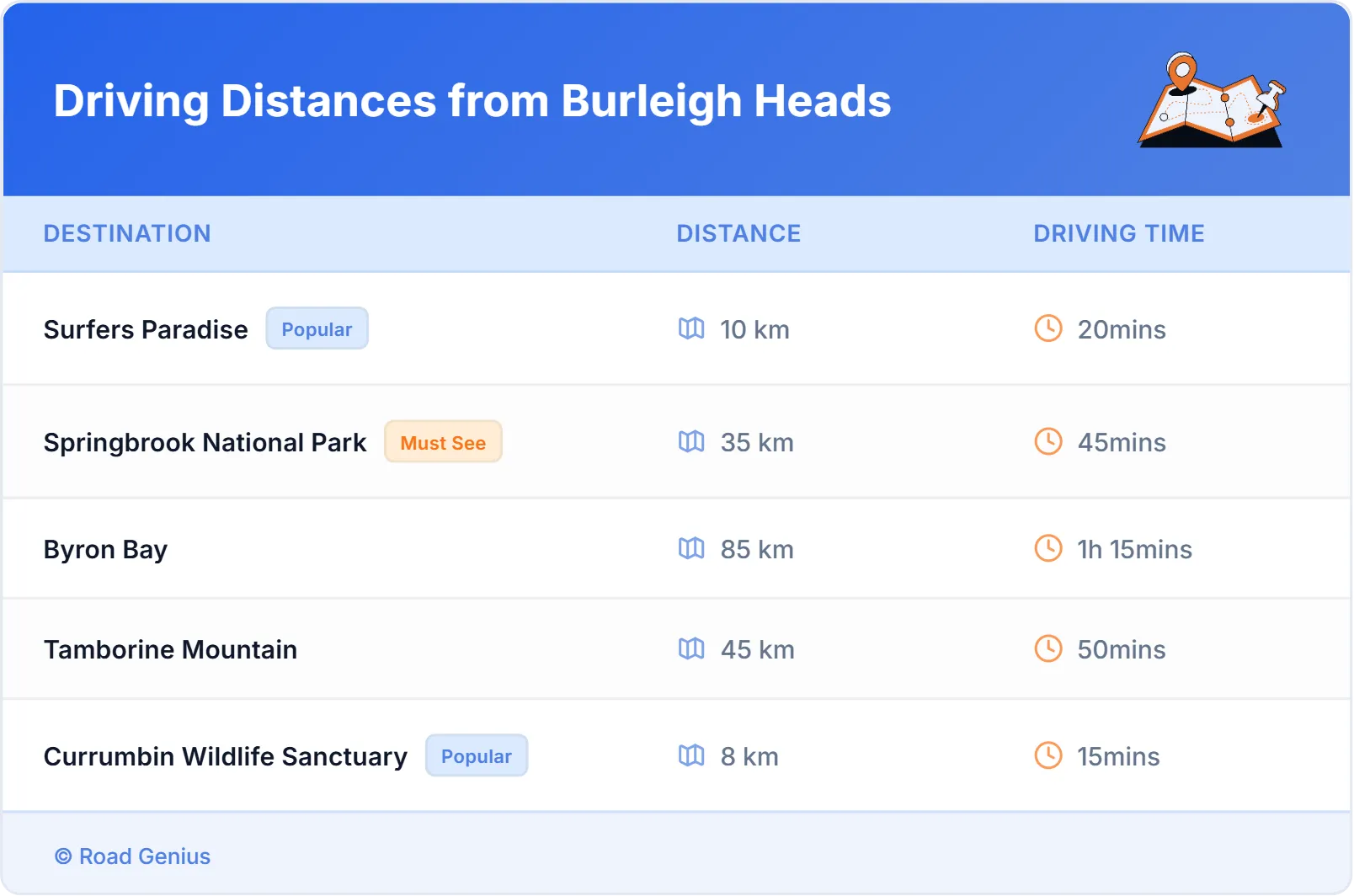Click the Must See badge for Springbrook
Image resolution: width=1354 pixels, height=896 pixels.
point(443,441)
